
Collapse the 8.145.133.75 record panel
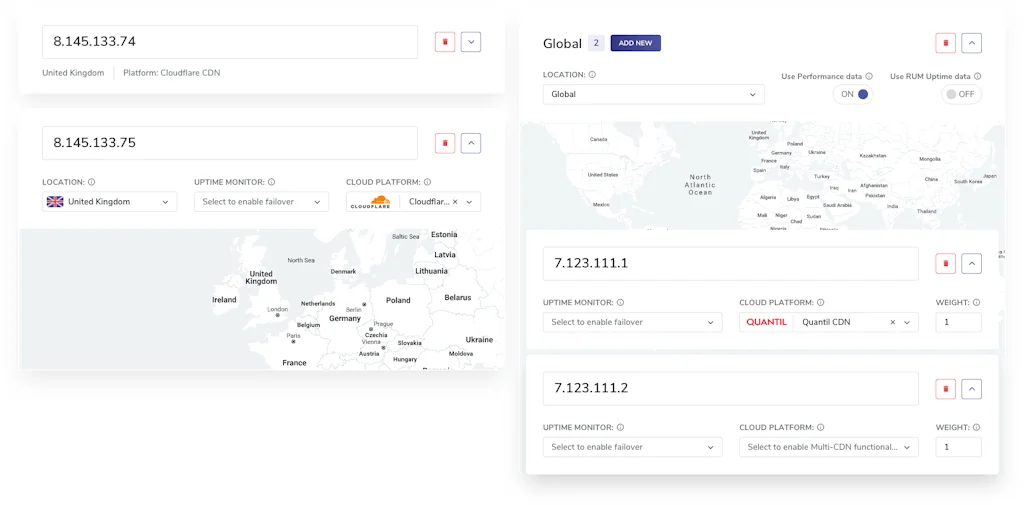click(x=471, y=143)
